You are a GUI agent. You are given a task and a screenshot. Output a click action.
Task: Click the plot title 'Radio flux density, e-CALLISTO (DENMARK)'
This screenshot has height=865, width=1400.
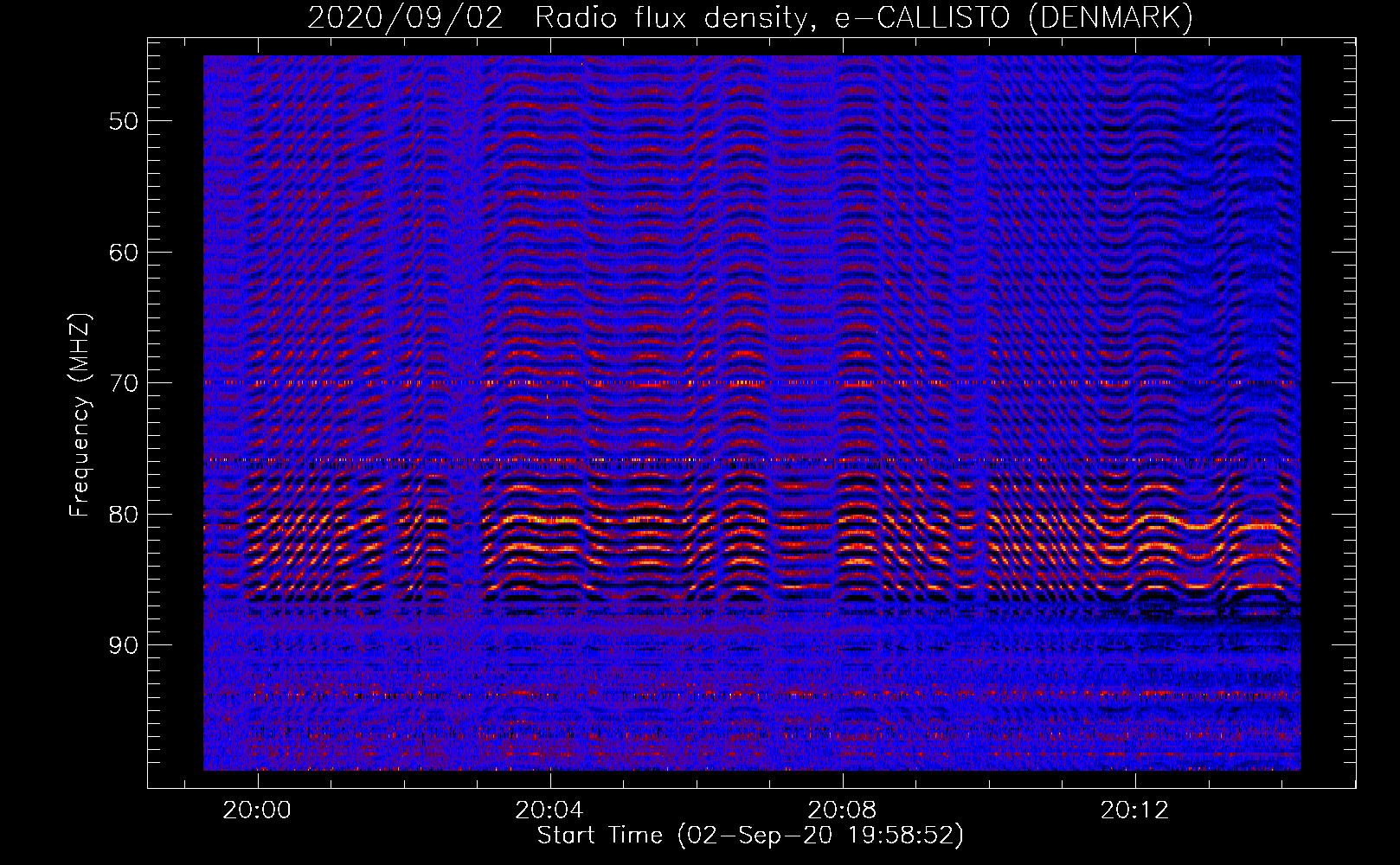pyautogui.click(x=864, y=18)
